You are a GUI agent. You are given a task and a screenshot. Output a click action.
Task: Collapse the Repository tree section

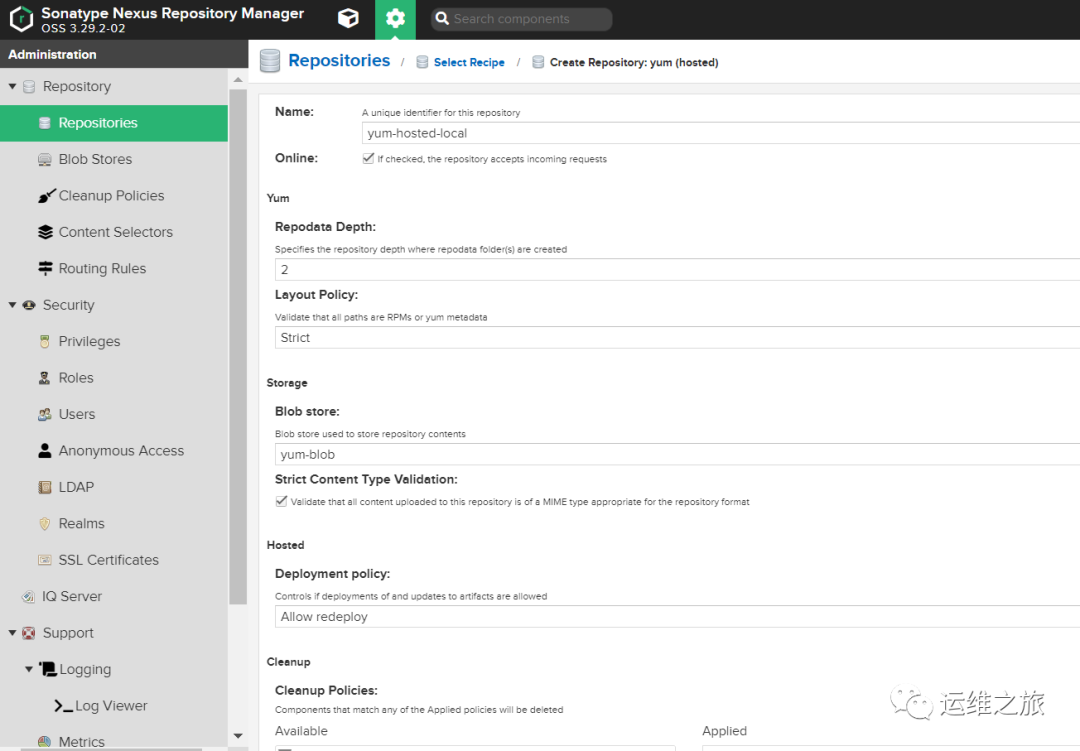coord(12,86)
